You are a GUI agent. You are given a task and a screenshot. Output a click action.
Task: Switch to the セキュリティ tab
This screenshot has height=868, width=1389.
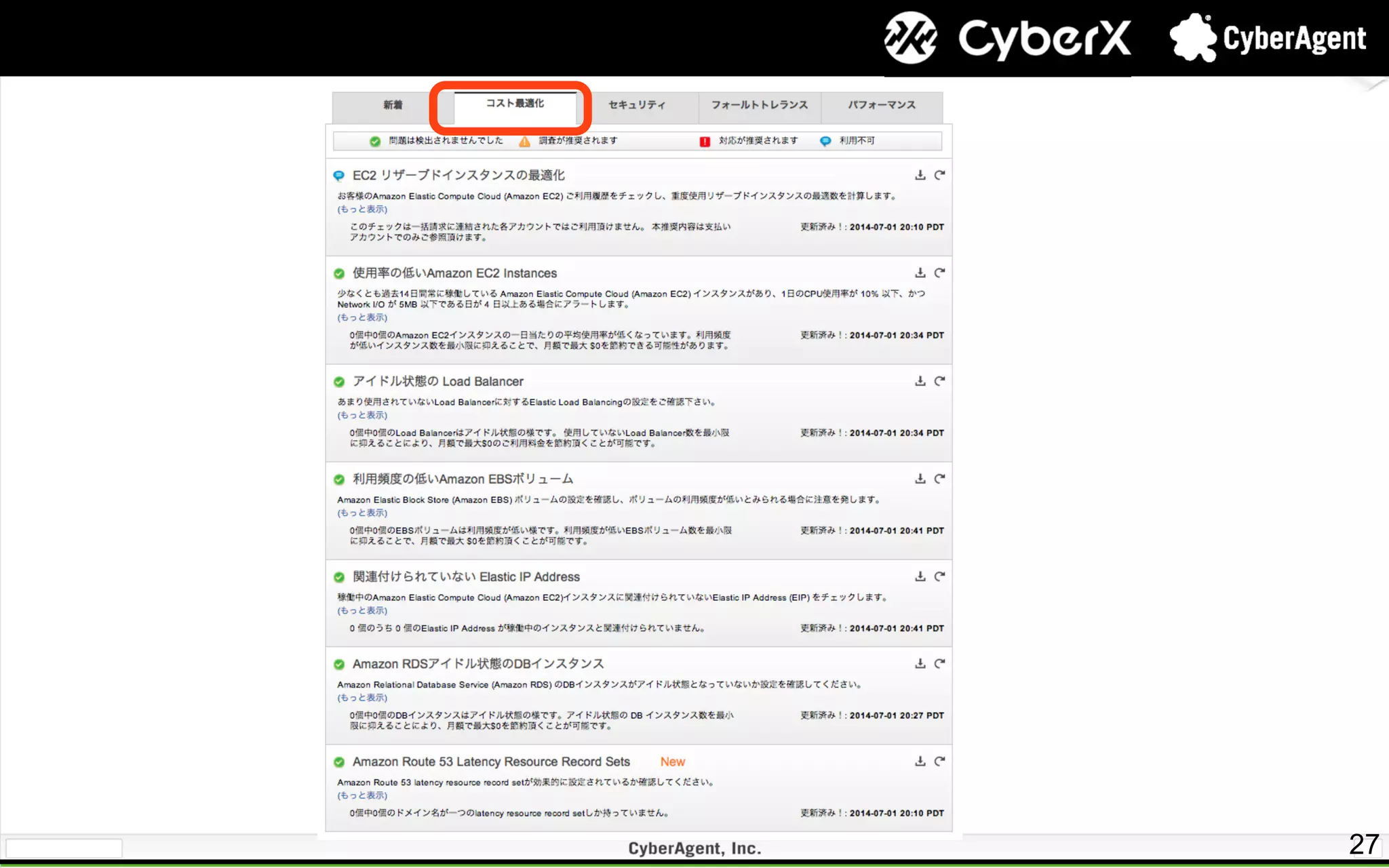[x=636, y=105]
